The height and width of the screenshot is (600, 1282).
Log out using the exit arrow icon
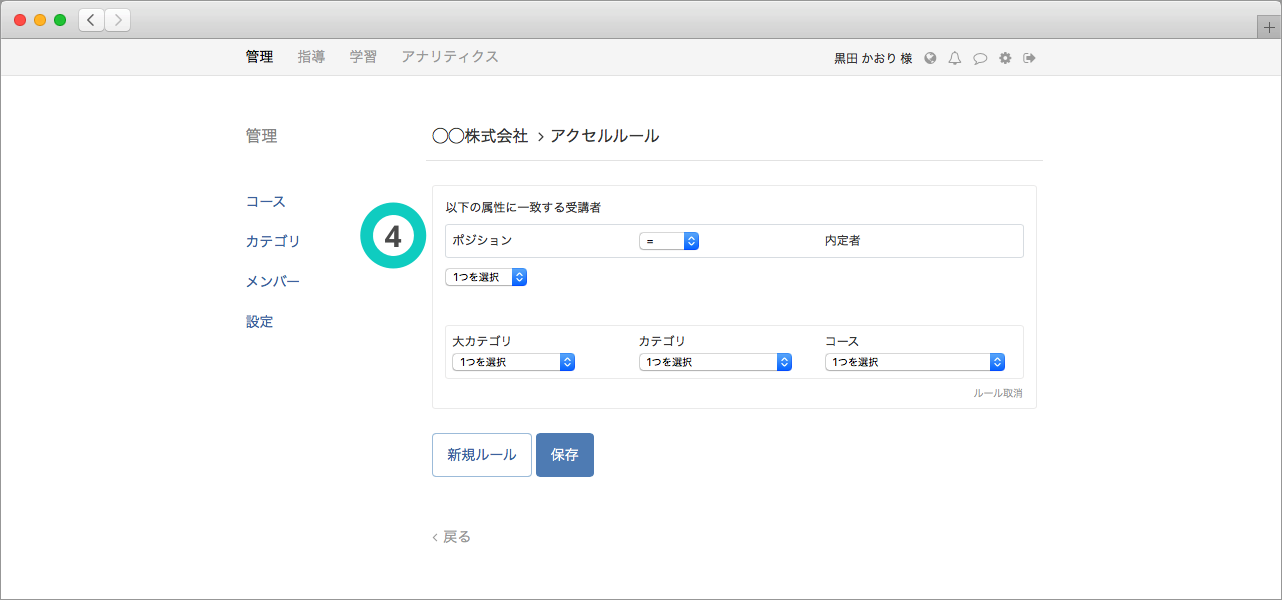pos(1029,58)
